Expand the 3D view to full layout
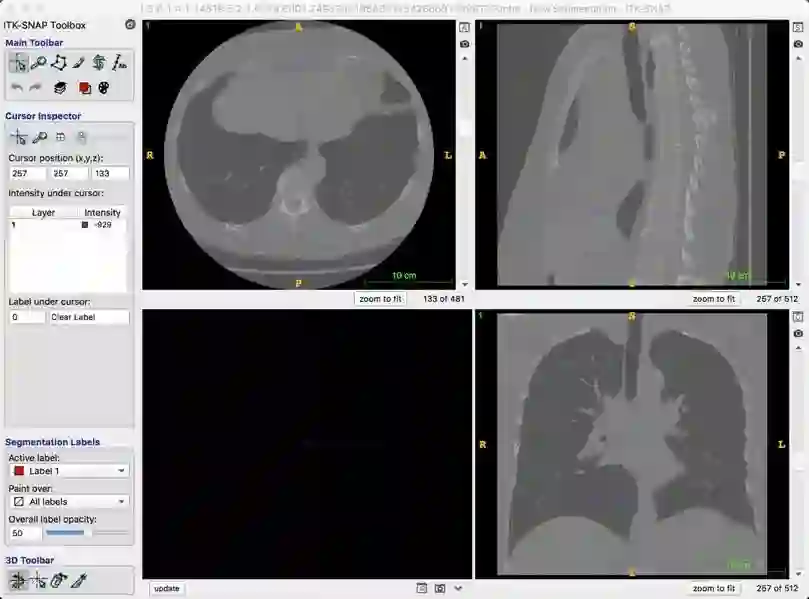The image size is (809, 599). point(422,588)
